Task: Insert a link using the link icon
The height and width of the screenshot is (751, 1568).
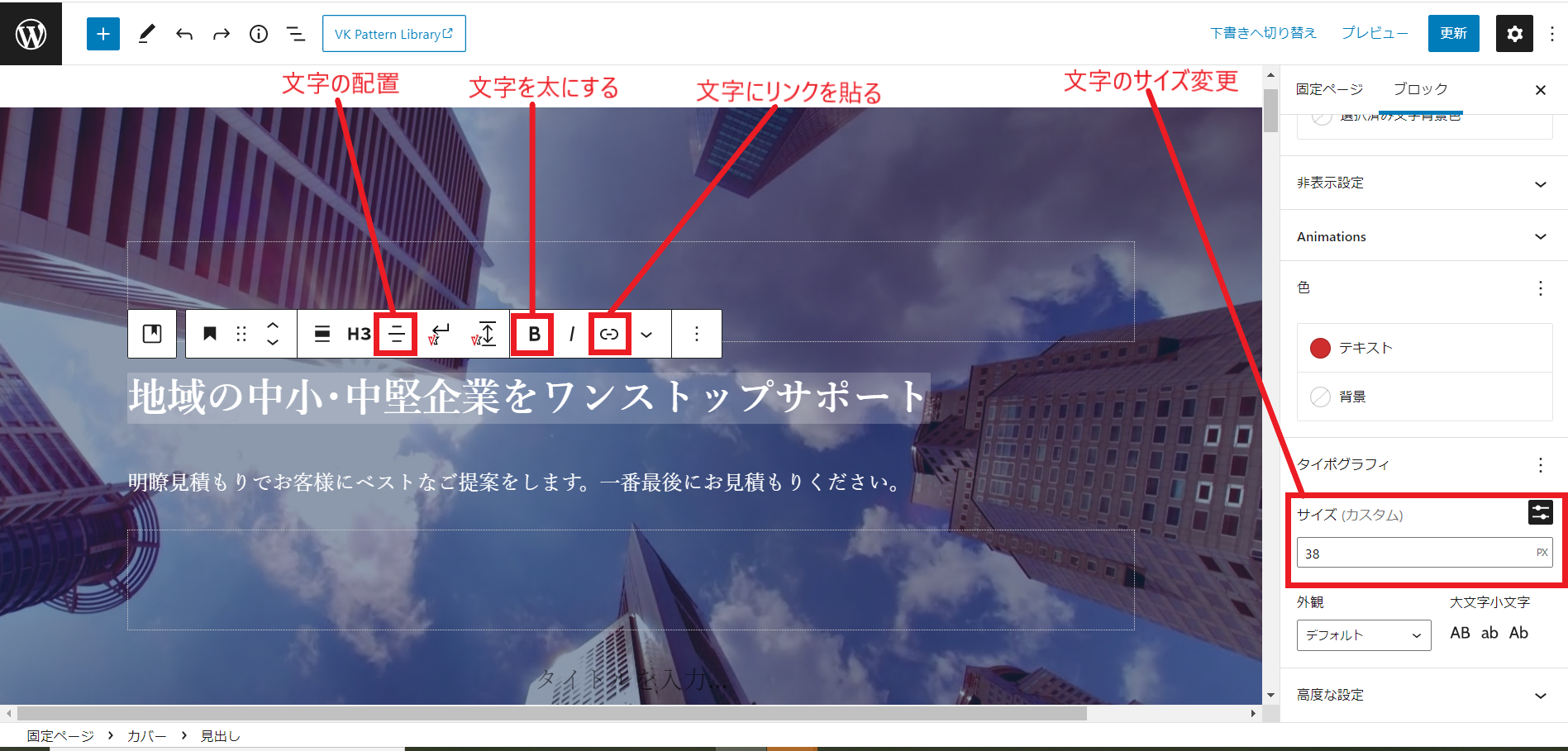Action: (x=609, y=334)
